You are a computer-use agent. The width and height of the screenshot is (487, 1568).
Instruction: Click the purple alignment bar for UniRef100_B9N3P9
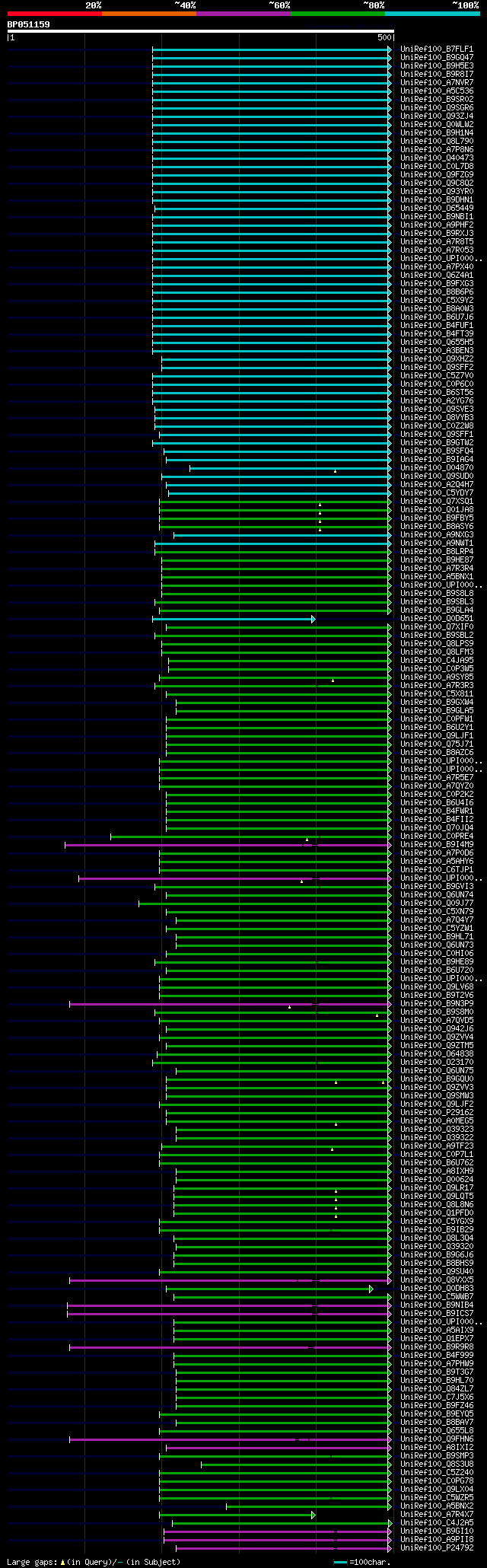click(231, 1004)
